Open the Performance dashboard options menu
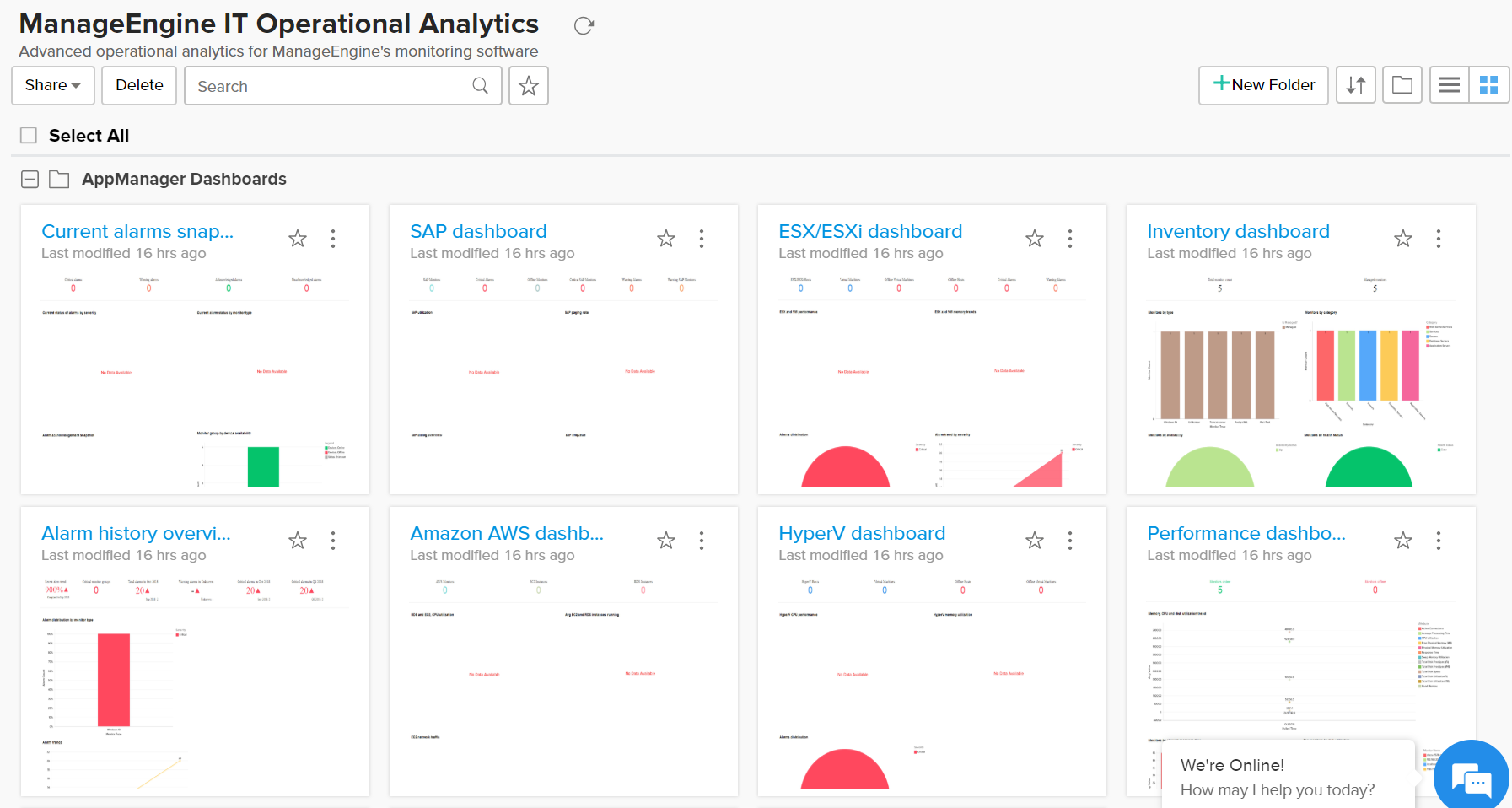The image size is (1512, 808). [1439, 541]
